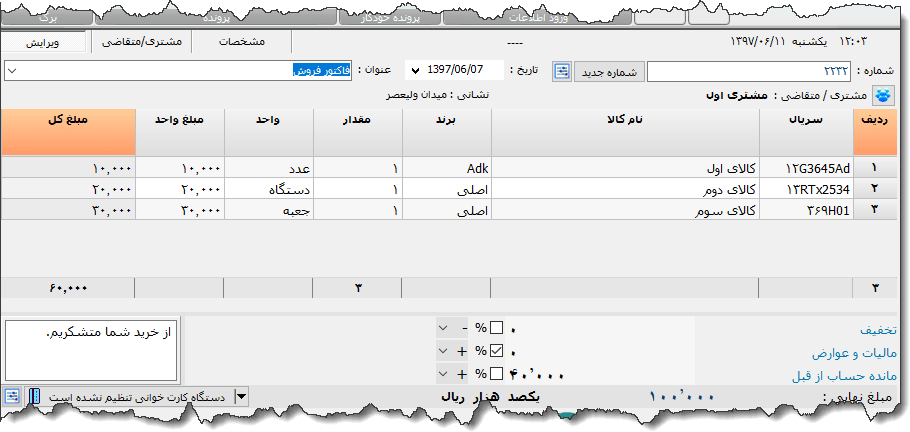Click the Adk brand cell
The height and width of the screenshot is (432, 910).
point(447,169)
